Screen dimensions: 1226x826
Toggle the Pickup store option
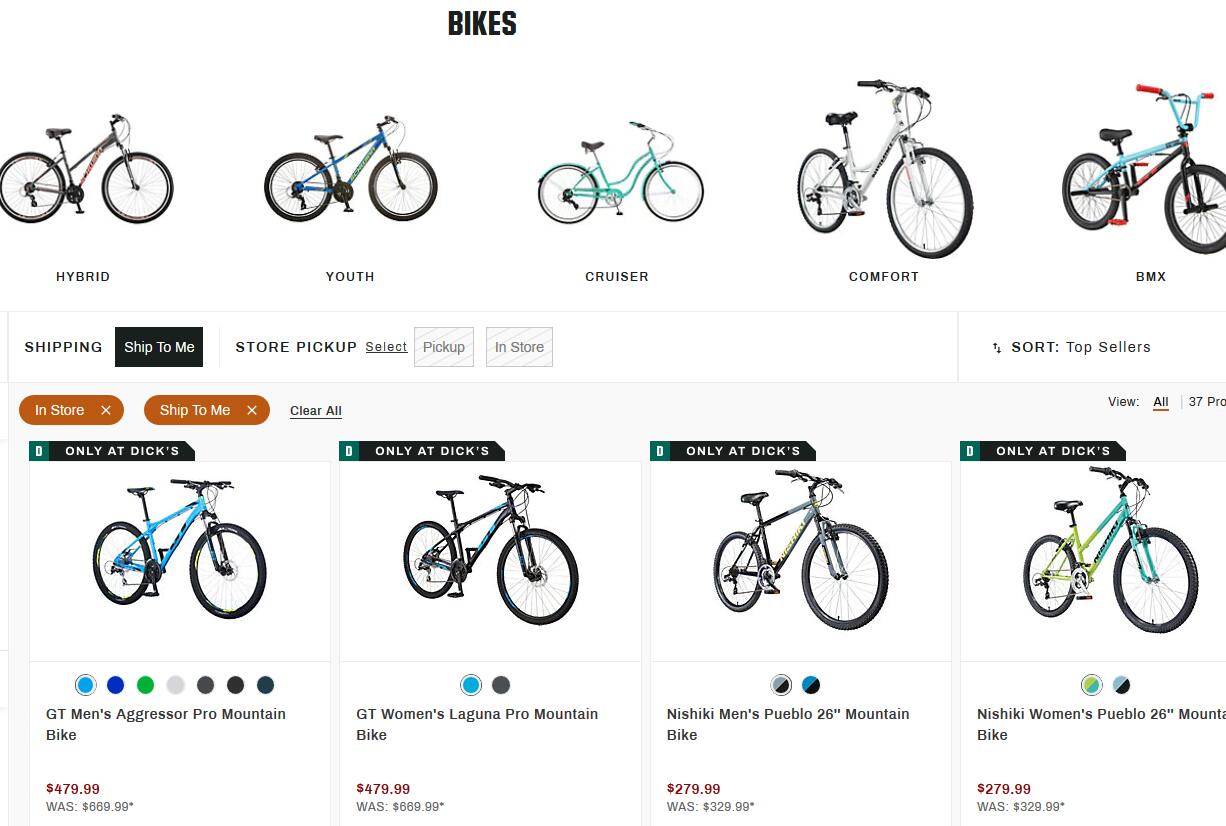pyautogui.click(x=444, y=347)
